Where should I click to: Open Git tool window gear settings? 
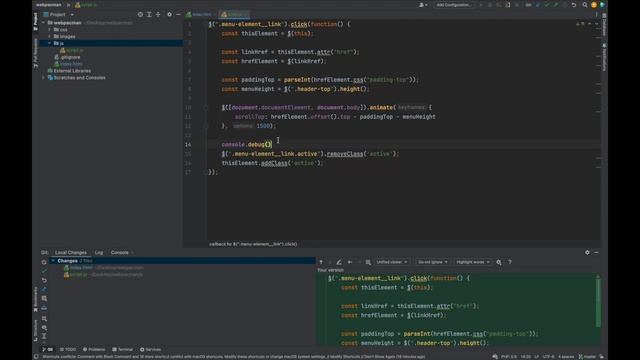tap(587, 253)
